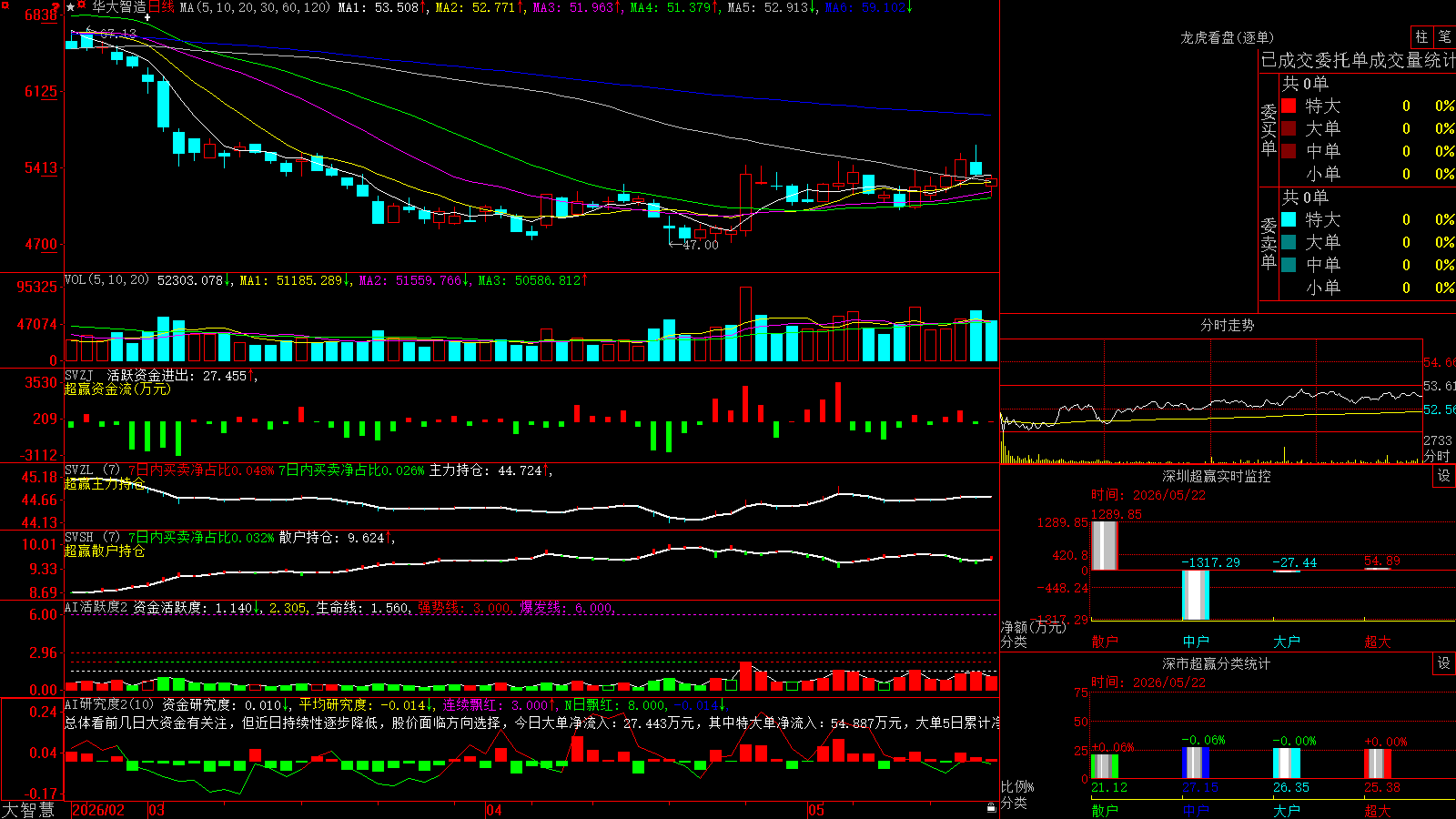
Task: Click the 委卖单 section label
Action: 1269,244
